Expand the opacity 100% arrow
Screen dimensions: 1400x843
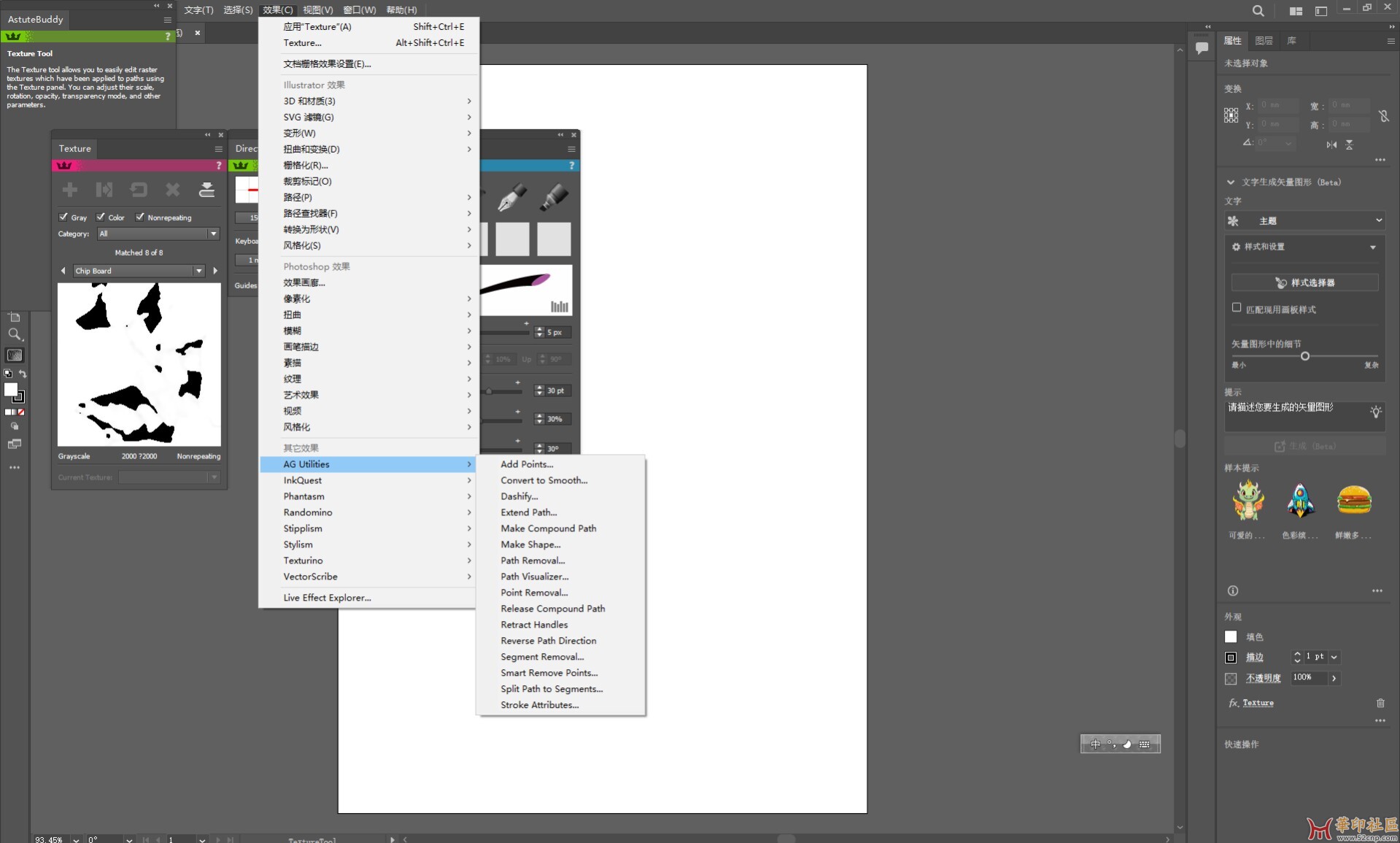tap(1334, 678)
